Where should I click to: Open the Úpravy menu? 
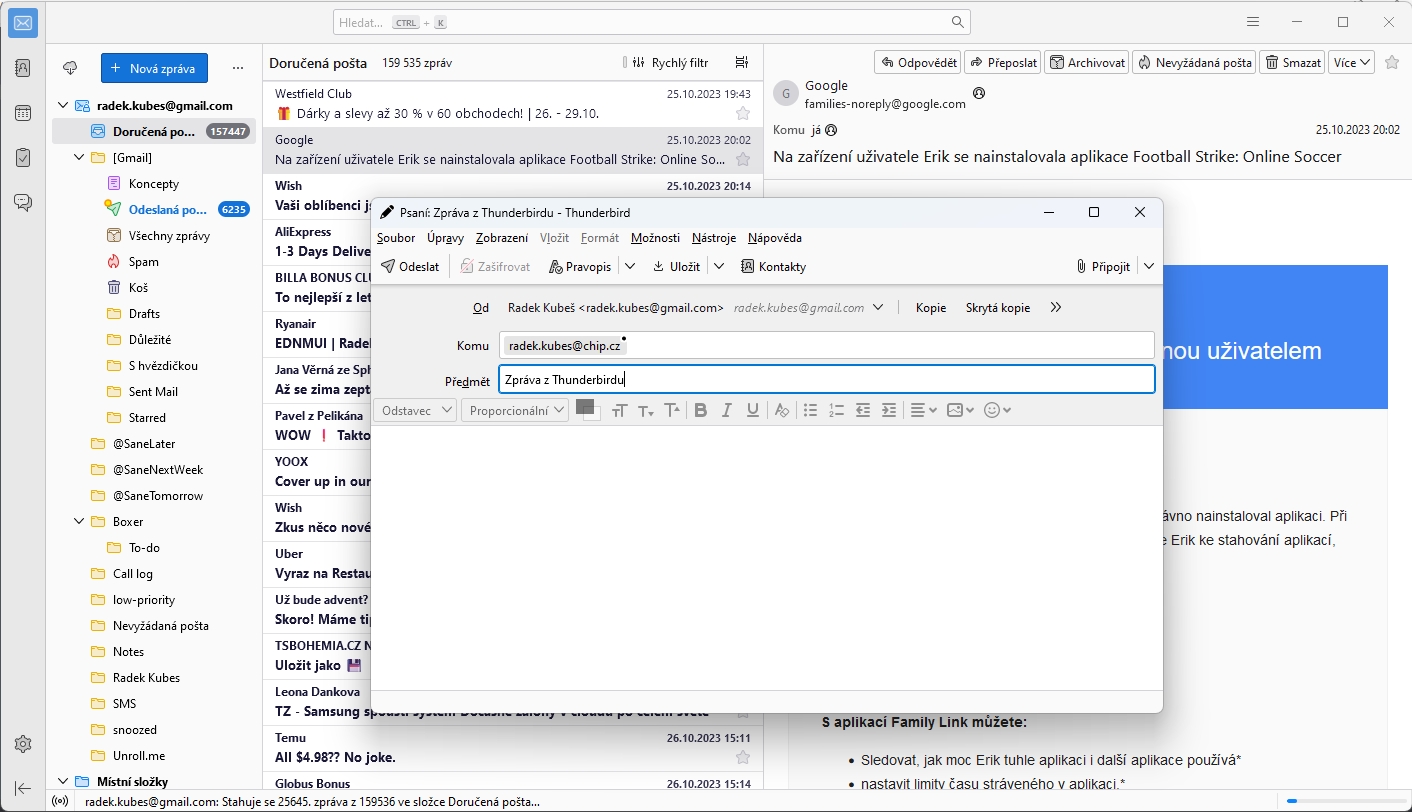445,238
